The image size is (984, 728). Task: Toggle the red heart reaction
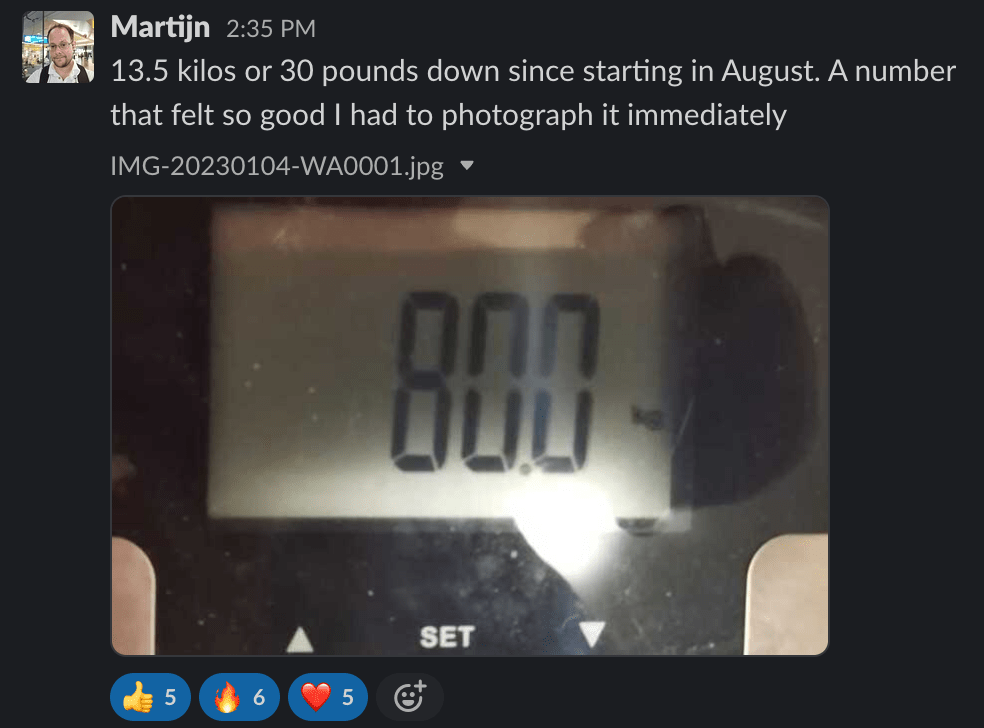328,697
